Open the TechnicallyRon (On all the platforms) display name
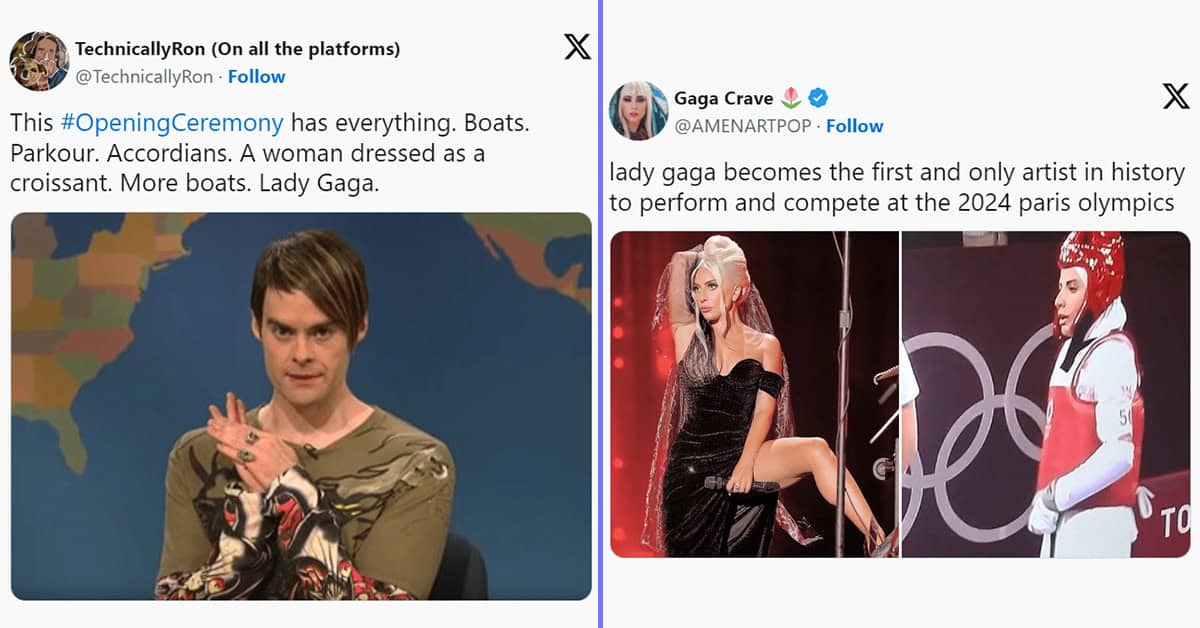 pyautogui.click(x=237, y=48)
